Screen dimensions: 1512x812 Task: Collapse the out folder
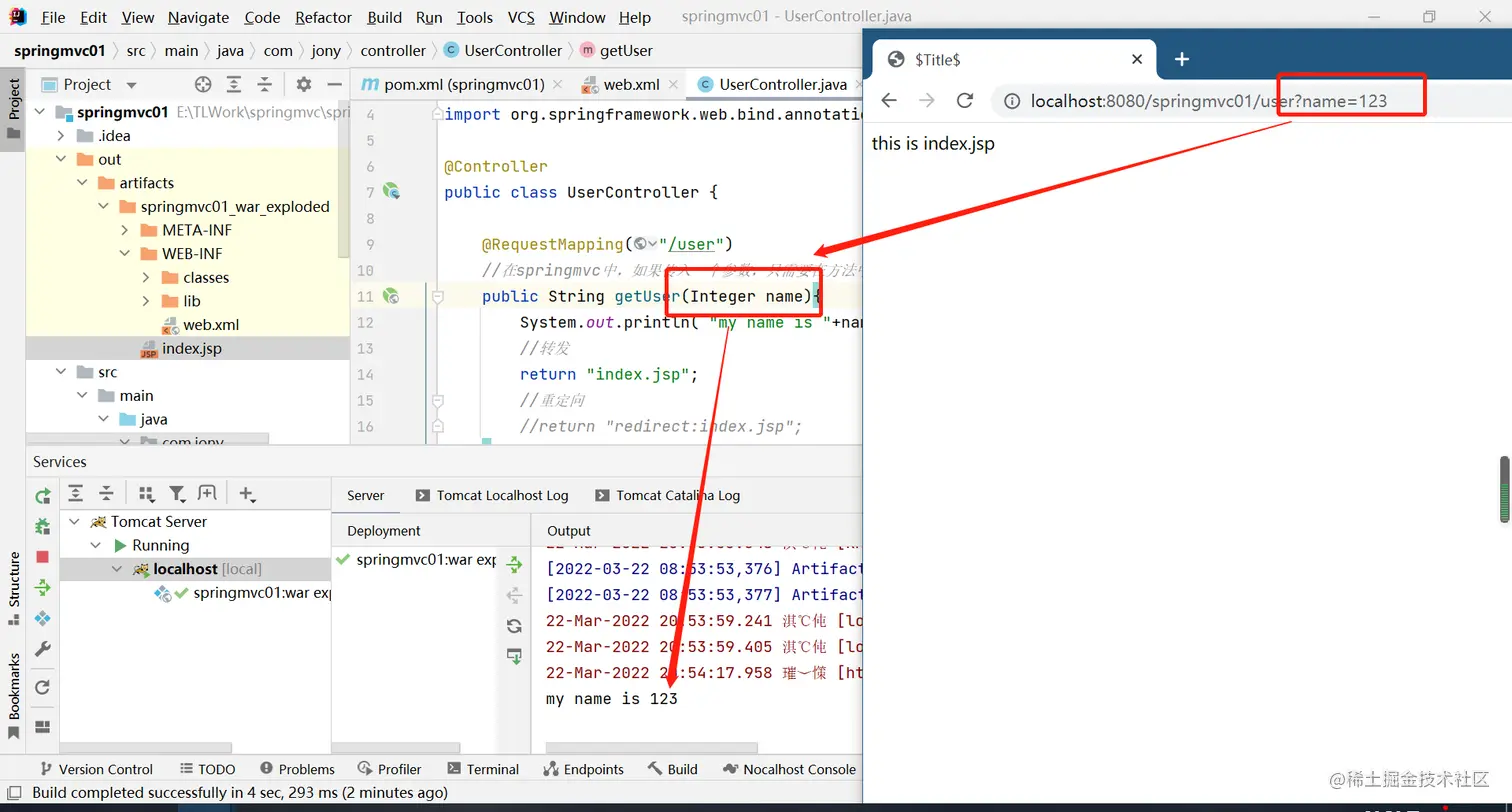tap(61, 159)
